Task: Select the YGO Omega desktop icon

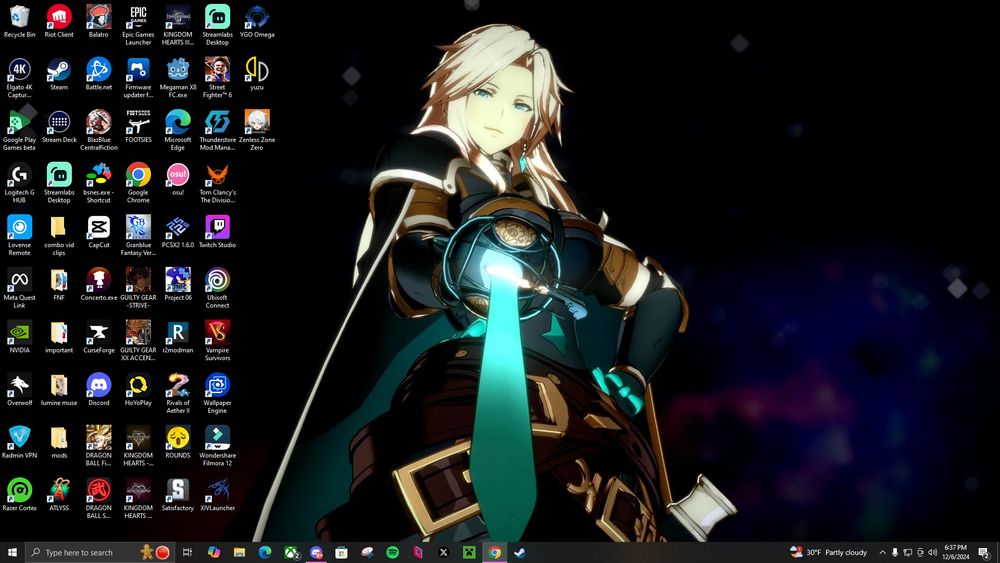Action: coord(256,21)
